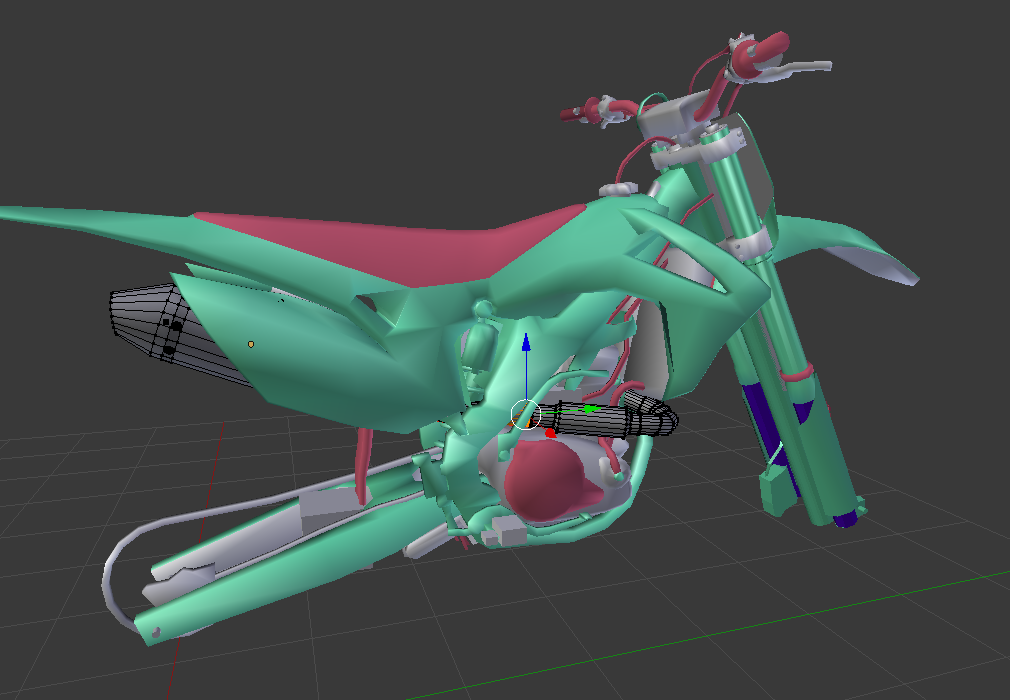Screen dimensions: 1010x700
Task: Click the green Y-axis handle of the transform manipulator
Action: [590, 409]
